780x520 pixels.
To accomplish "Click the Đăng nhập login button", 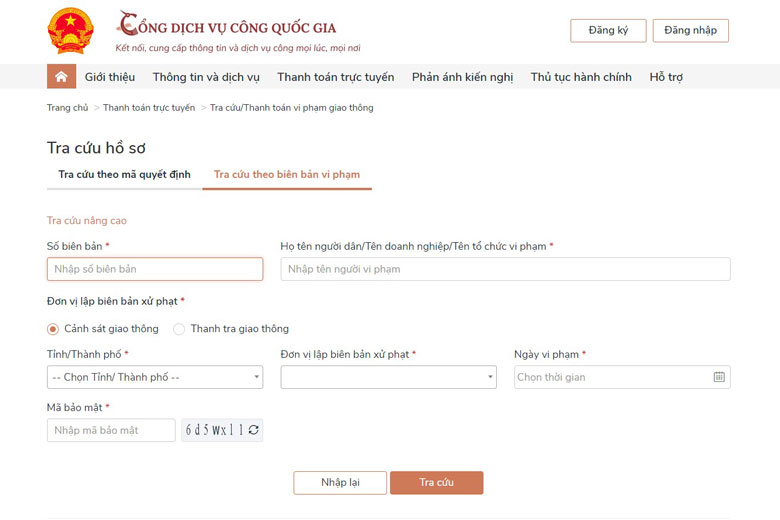I will click(690, 30).
